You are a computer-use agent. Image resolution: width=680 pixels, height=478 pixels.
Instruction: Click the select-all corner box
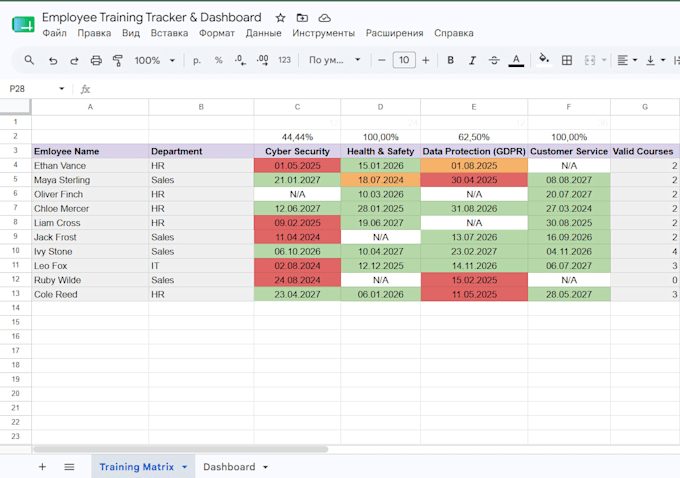(x=16, y=107)
